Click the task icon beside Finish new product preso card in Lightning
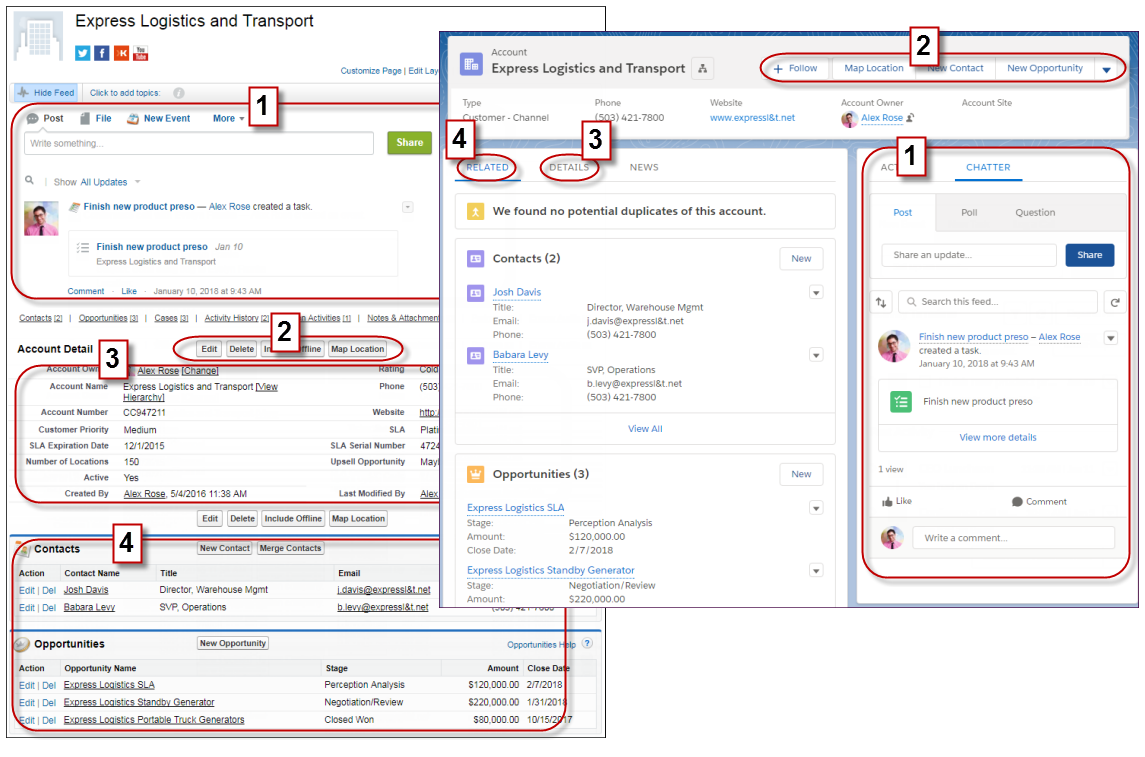Screen dimensions: 1145x757 tap(901, 401)
